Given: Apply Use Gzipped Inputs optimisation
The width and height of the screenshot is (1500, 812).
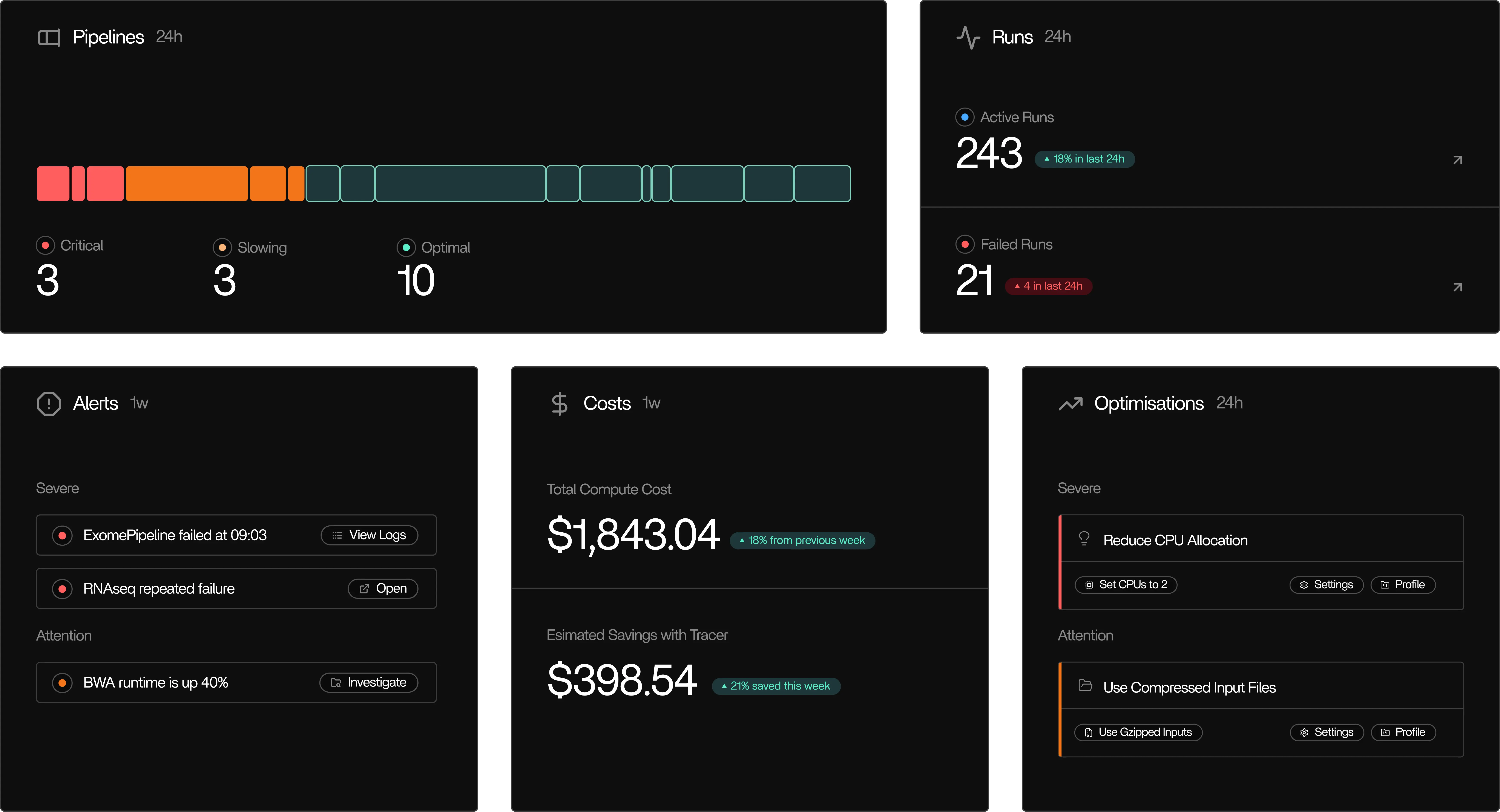Looking at the screenshot, I should 1138,732.
